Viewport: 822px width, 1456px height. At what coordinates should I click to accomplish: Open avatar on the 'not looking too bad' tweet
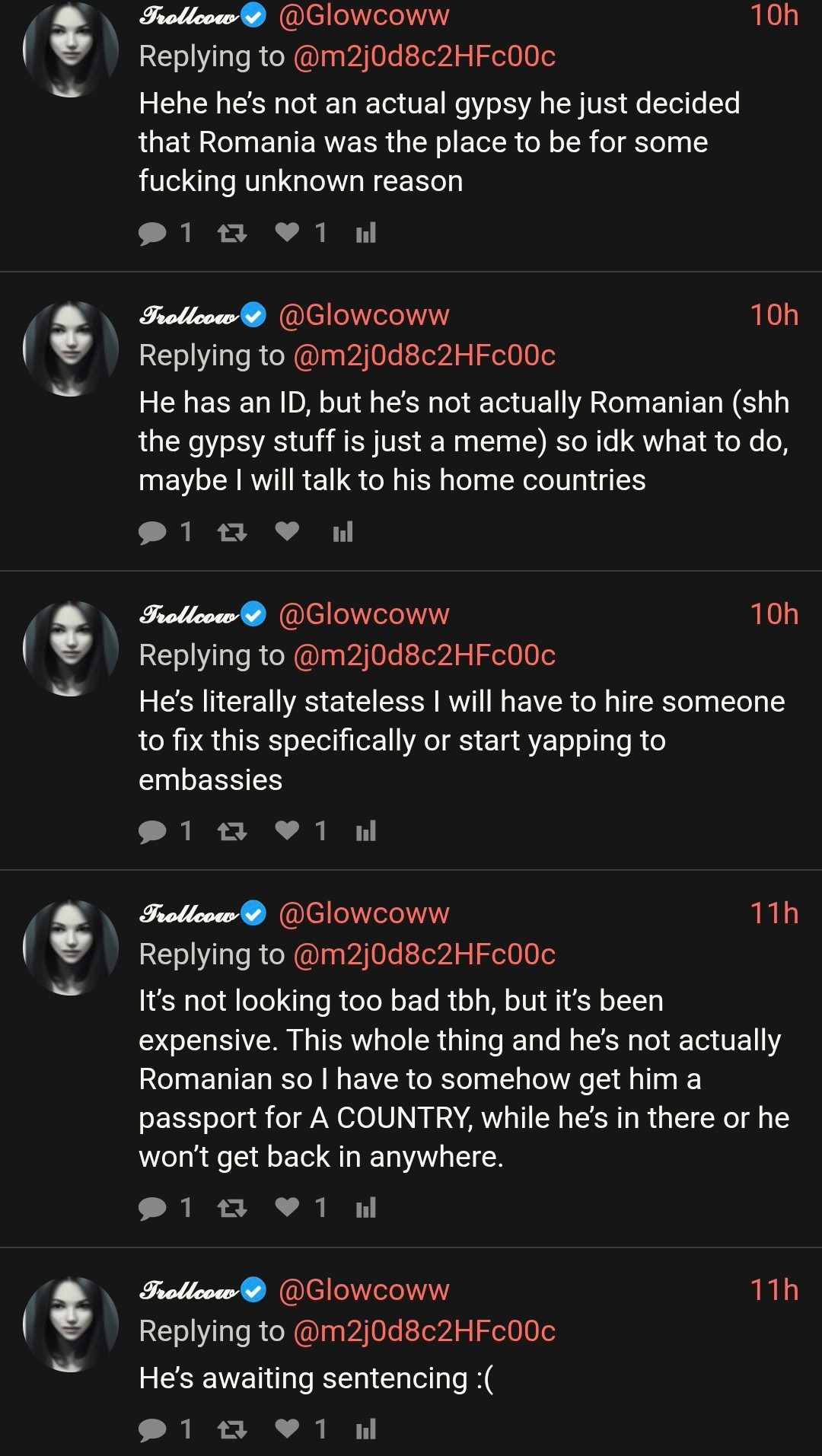click(71, 948)
